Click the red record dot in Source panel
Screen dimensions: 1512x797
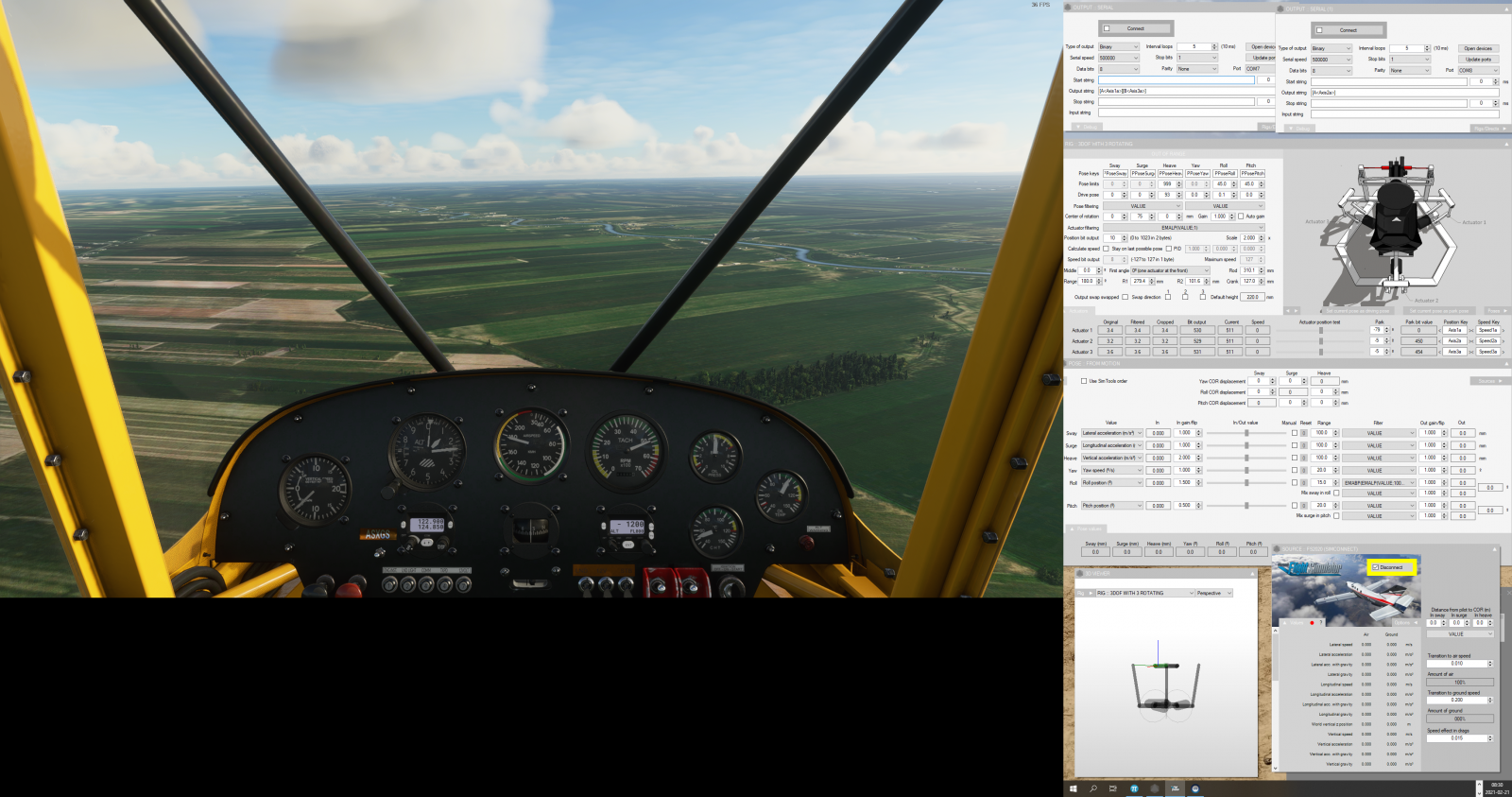click(1312, 622)
